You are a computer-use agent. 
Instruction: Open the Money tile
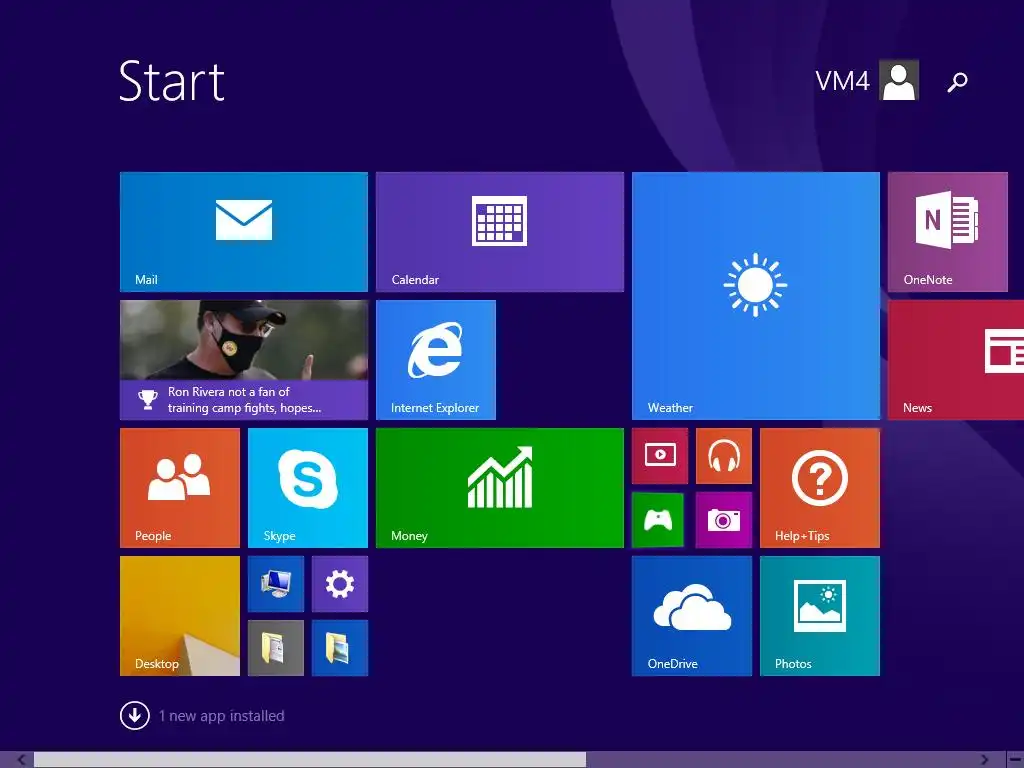500,488
